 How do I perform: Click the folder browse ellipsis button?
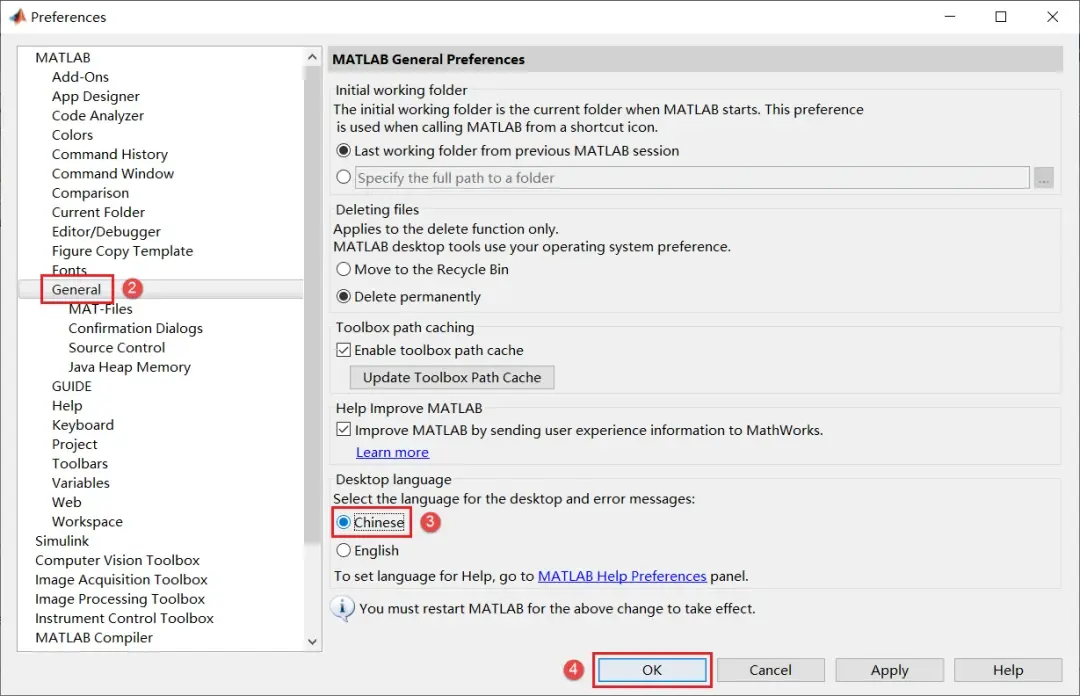tap(1043, 178)
